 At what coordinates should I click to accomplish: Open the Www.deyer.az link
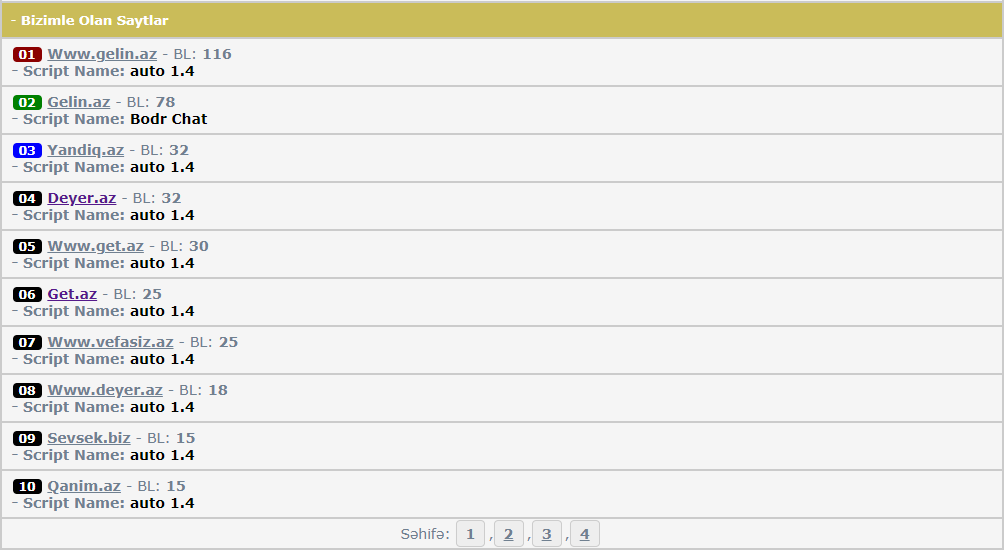(105, 390)
